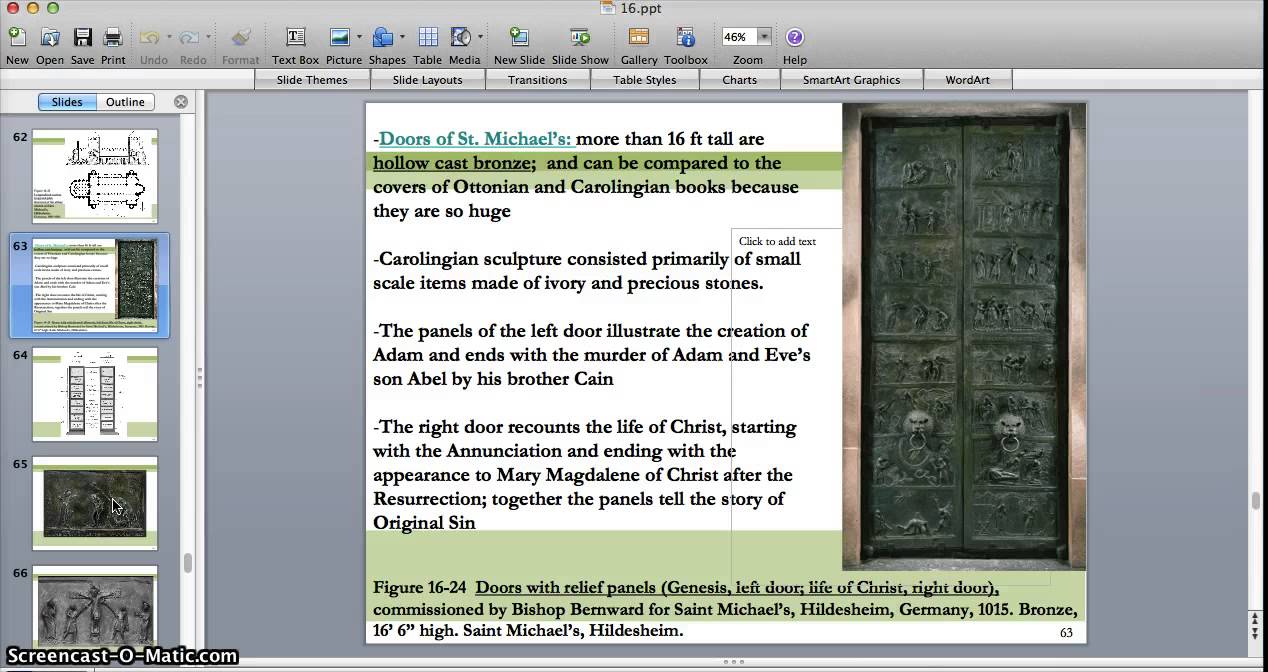Click the slide panel vertical scrollbar thumb
Viewport: 1268px width, 672px height.
point(187,563)
